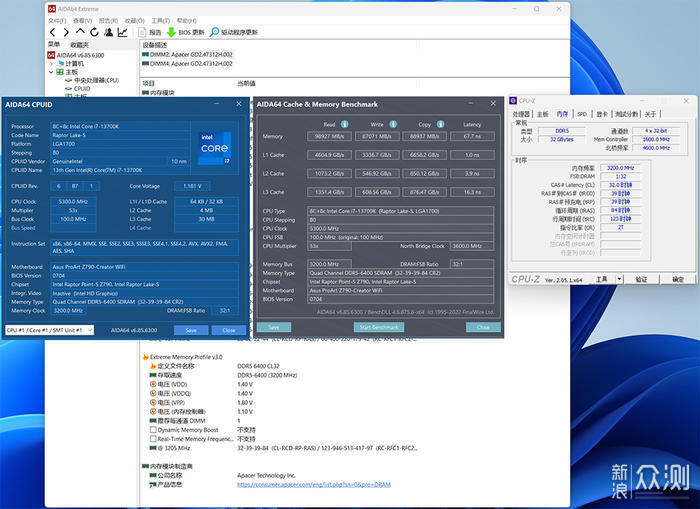
Task: Click the user icon in AIDA64 toolbar
Action: point(108,32)
